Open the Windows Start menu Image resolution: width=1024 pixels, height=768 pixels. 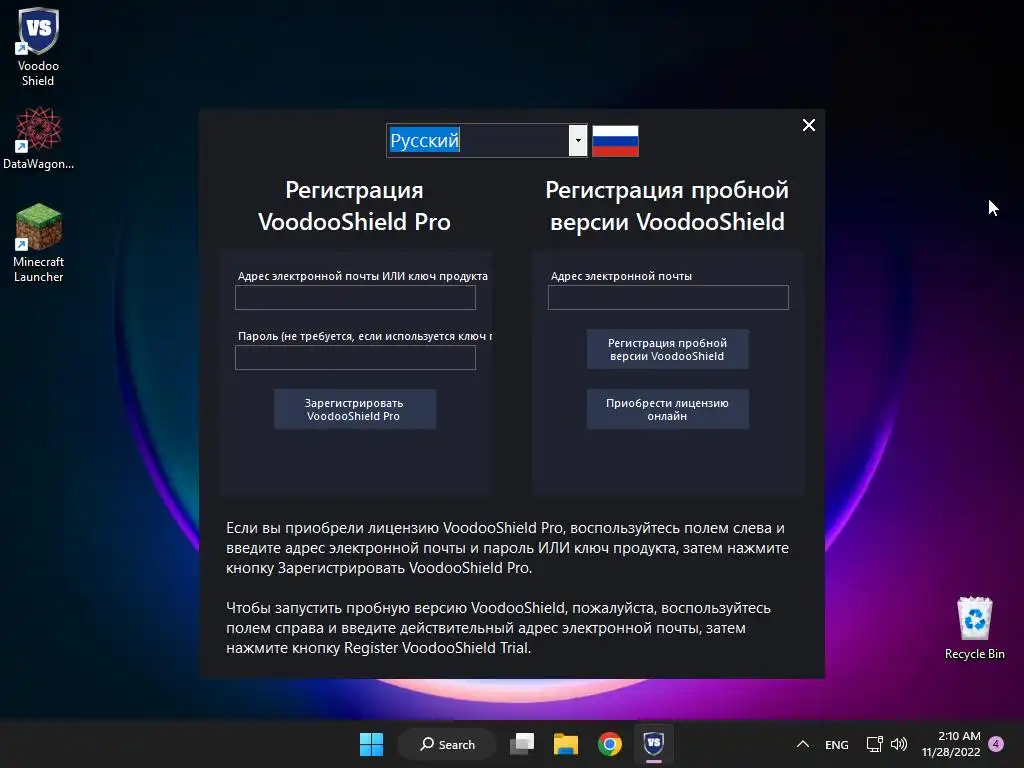pyautogui.click(x=372, y=744)
